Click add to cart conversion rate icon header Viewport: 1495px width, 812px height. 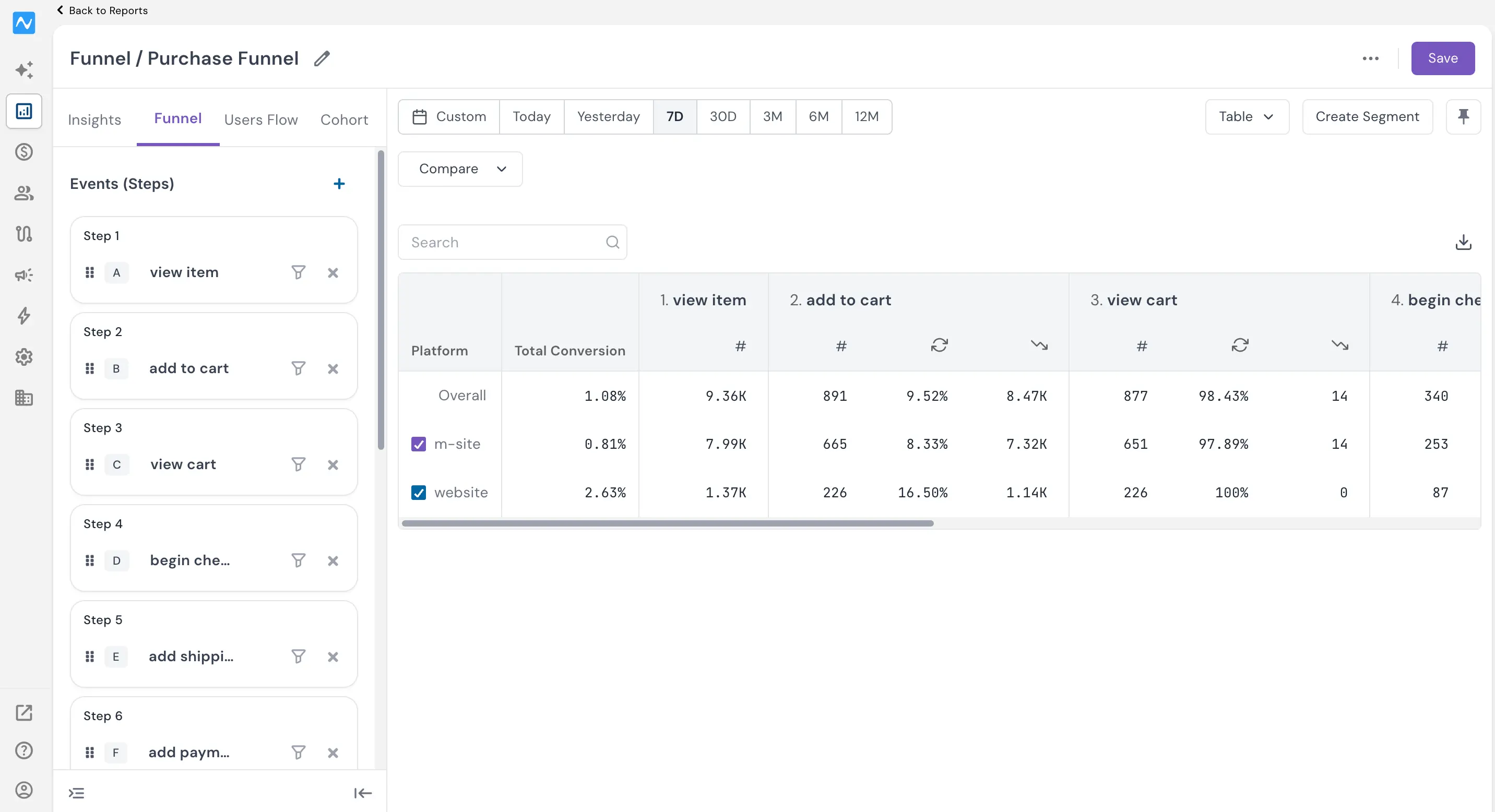939,345
